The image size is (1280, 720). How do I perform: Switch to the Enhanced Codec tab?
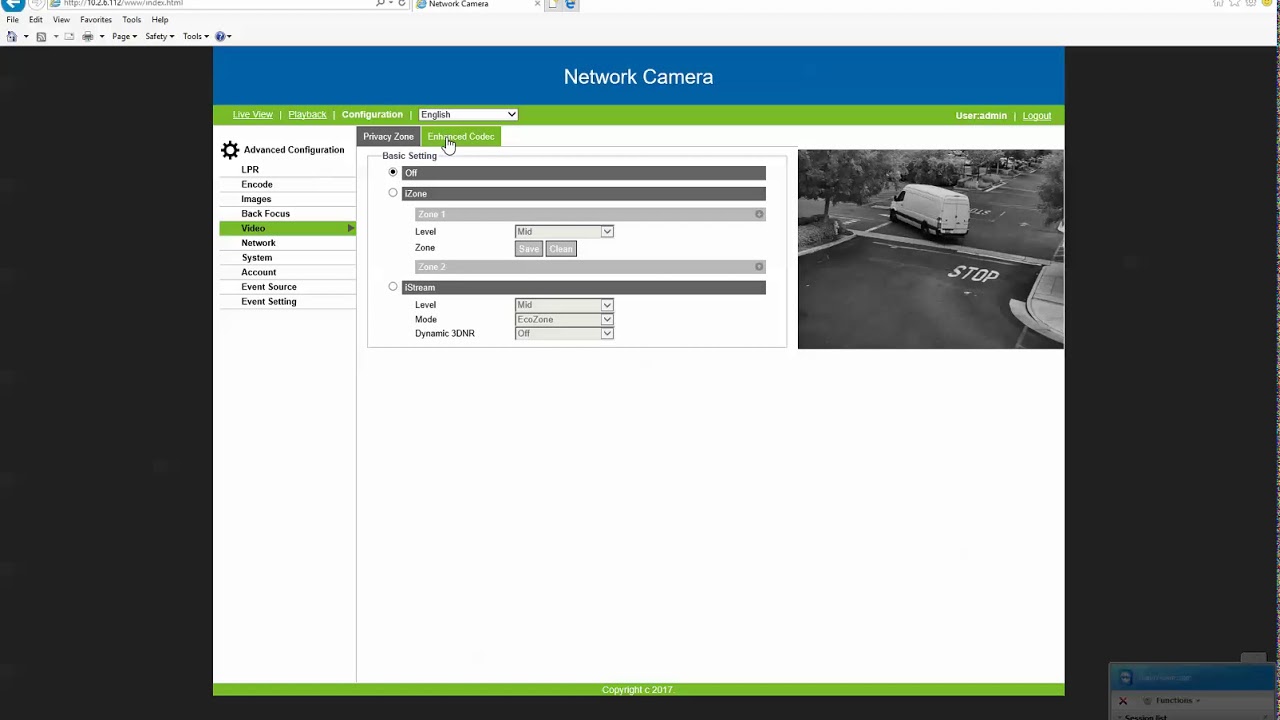tap(461, 137)
